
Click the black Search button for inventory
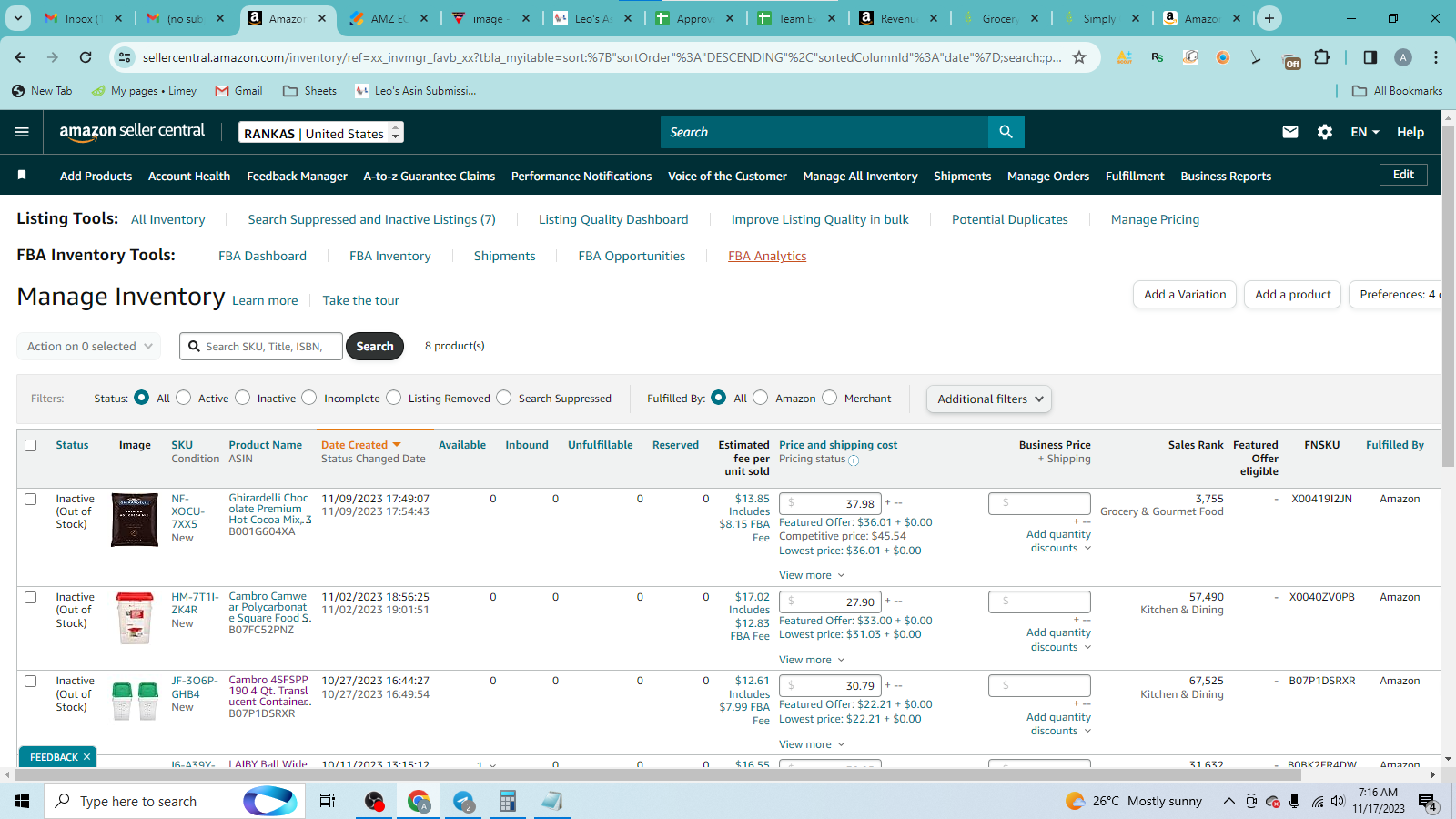(x=375, y=347)
